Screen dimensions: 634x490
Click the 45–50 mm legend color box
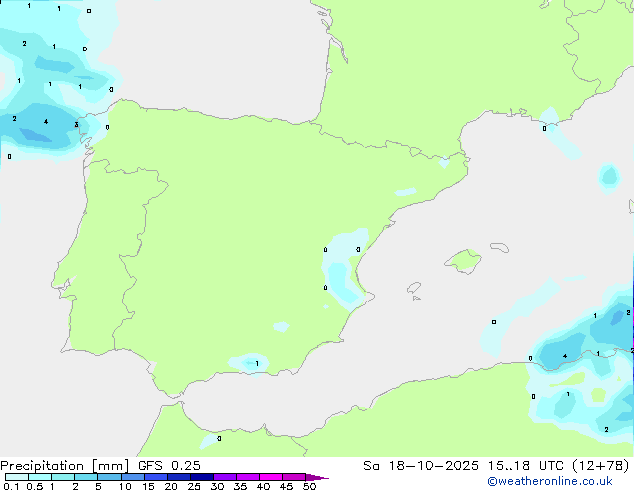pyautogui.click(x=294, y=477)
